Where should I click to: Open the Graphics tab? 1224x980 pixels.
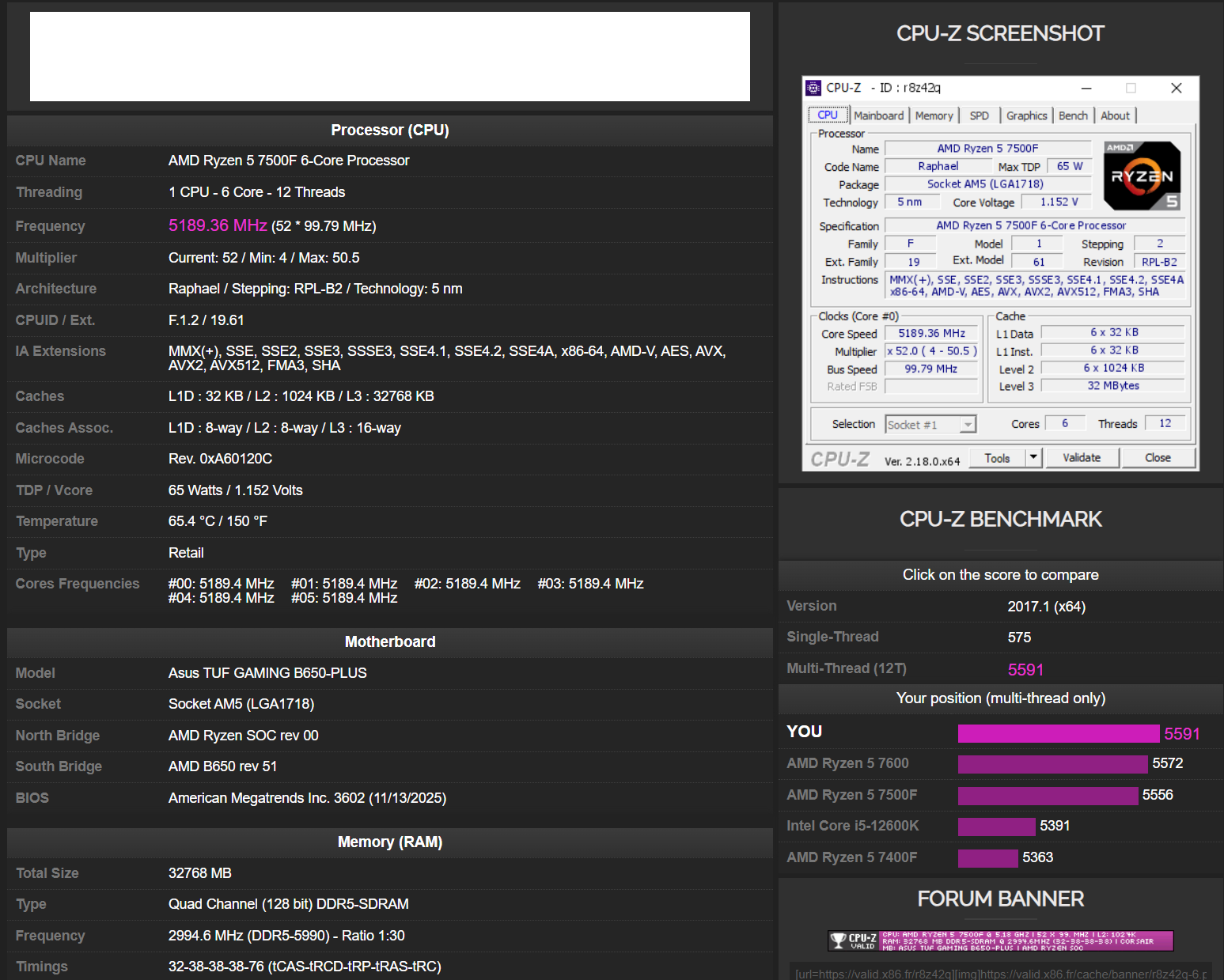[x=1026, y=115]
